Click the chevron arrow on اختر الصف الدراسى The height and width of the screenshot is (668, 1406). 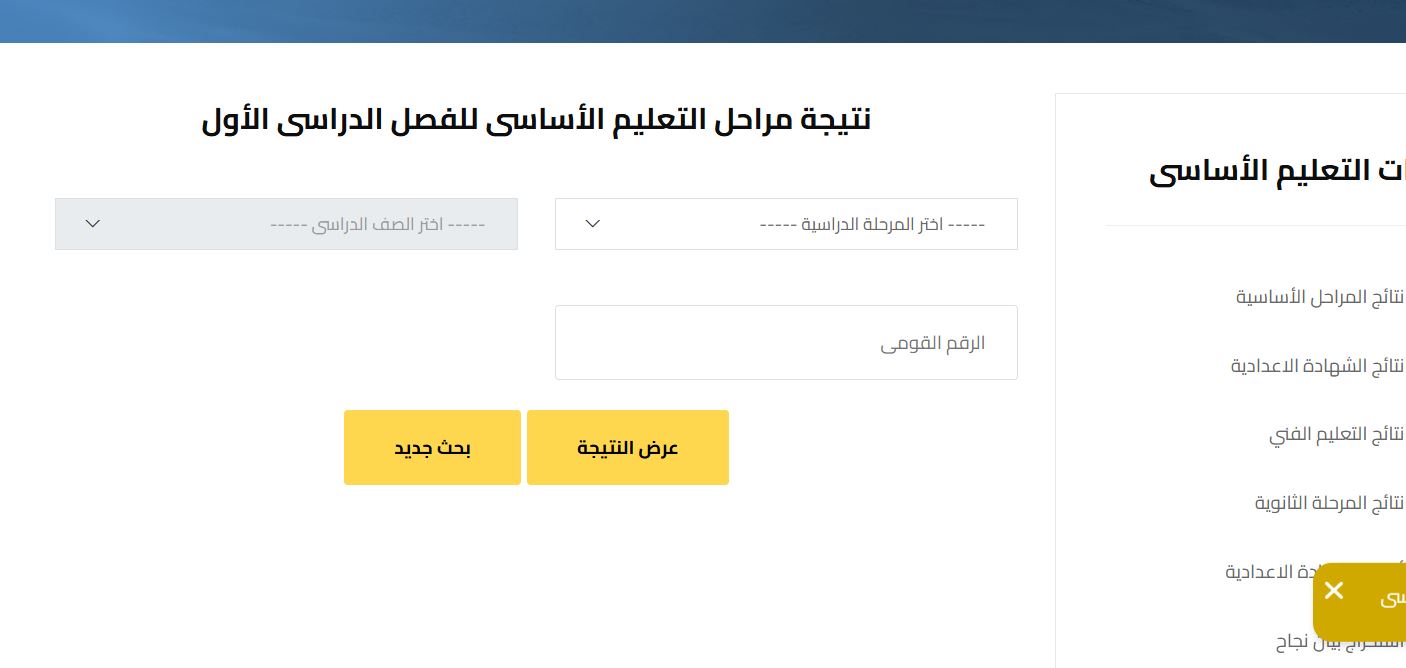[93, 223]
